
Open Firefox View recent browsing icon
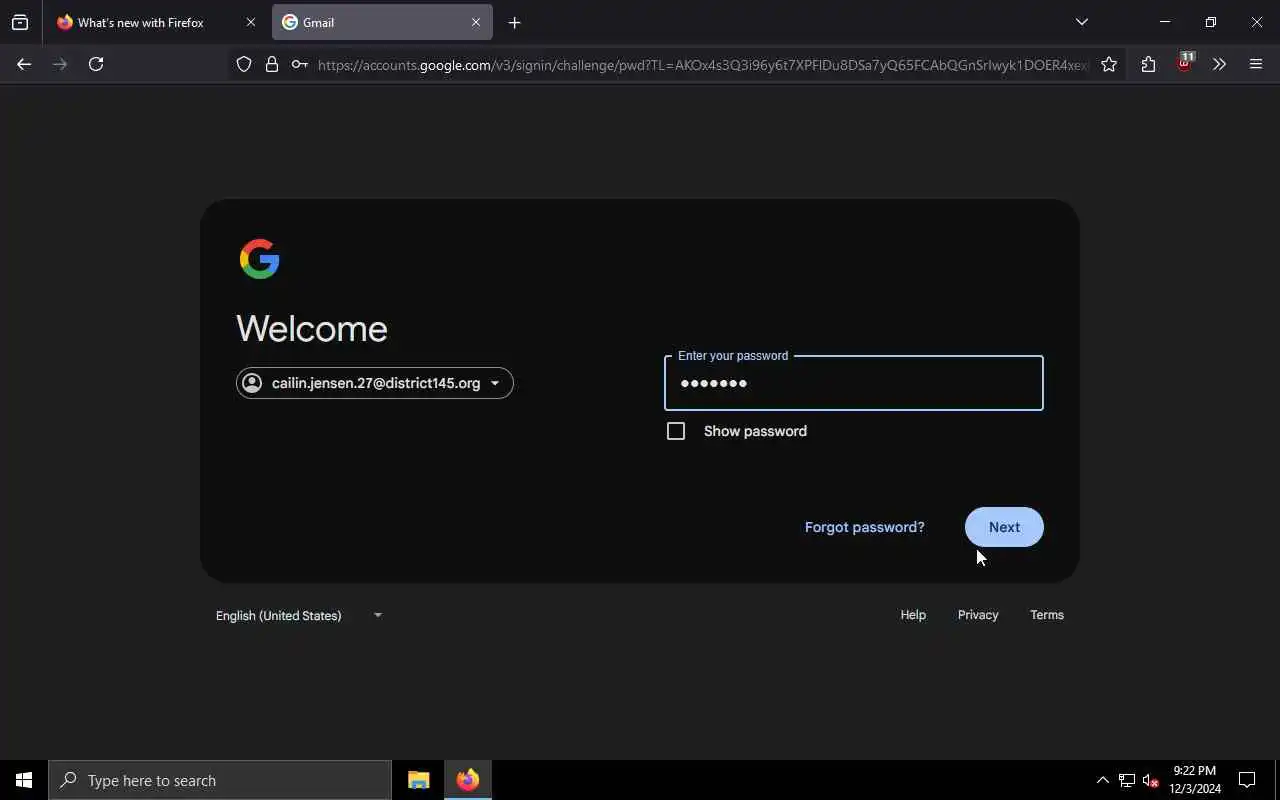point(20,22)
